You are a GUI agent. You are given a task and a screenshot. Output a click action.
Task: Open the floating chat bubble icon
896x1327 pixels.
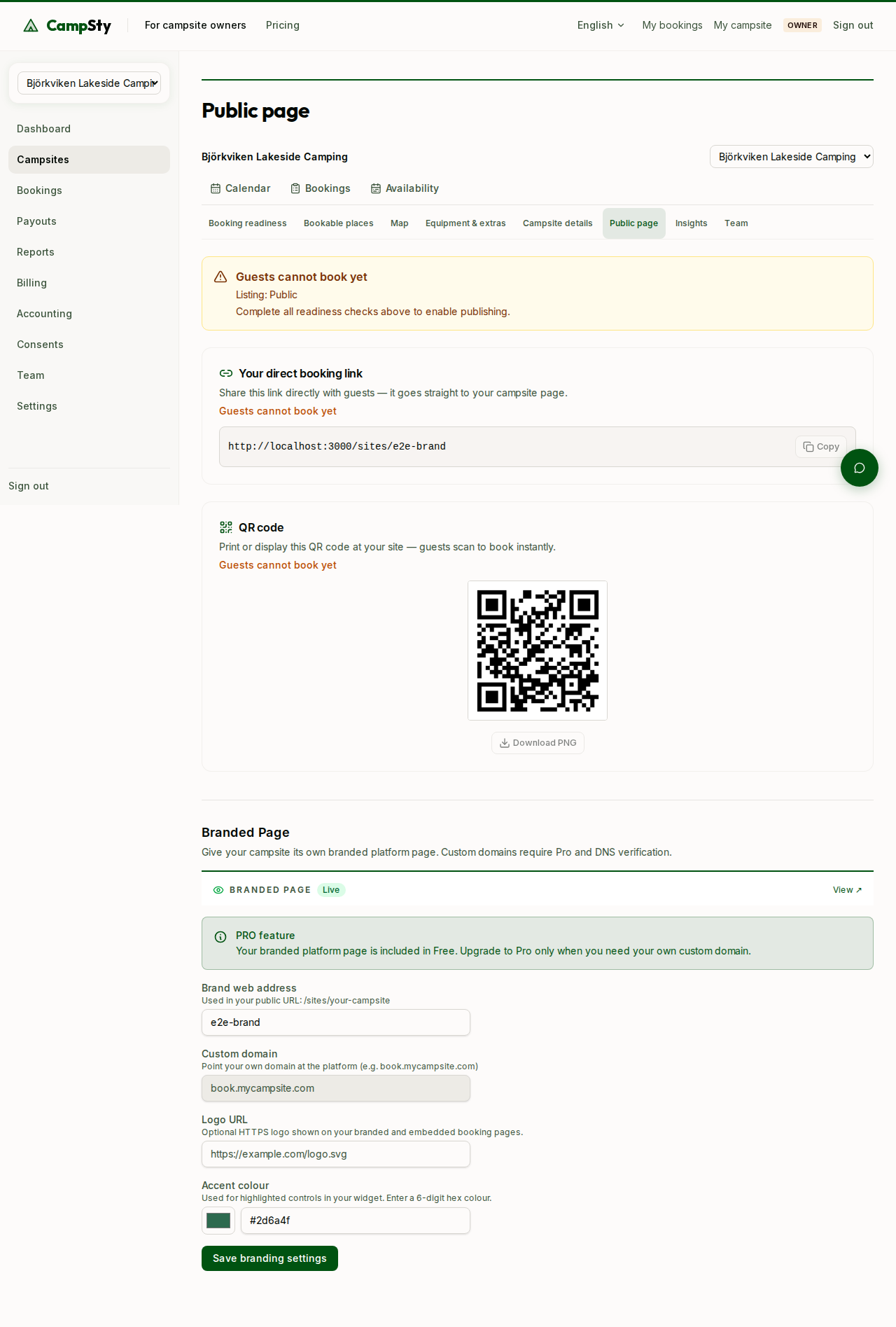point(860,468)
